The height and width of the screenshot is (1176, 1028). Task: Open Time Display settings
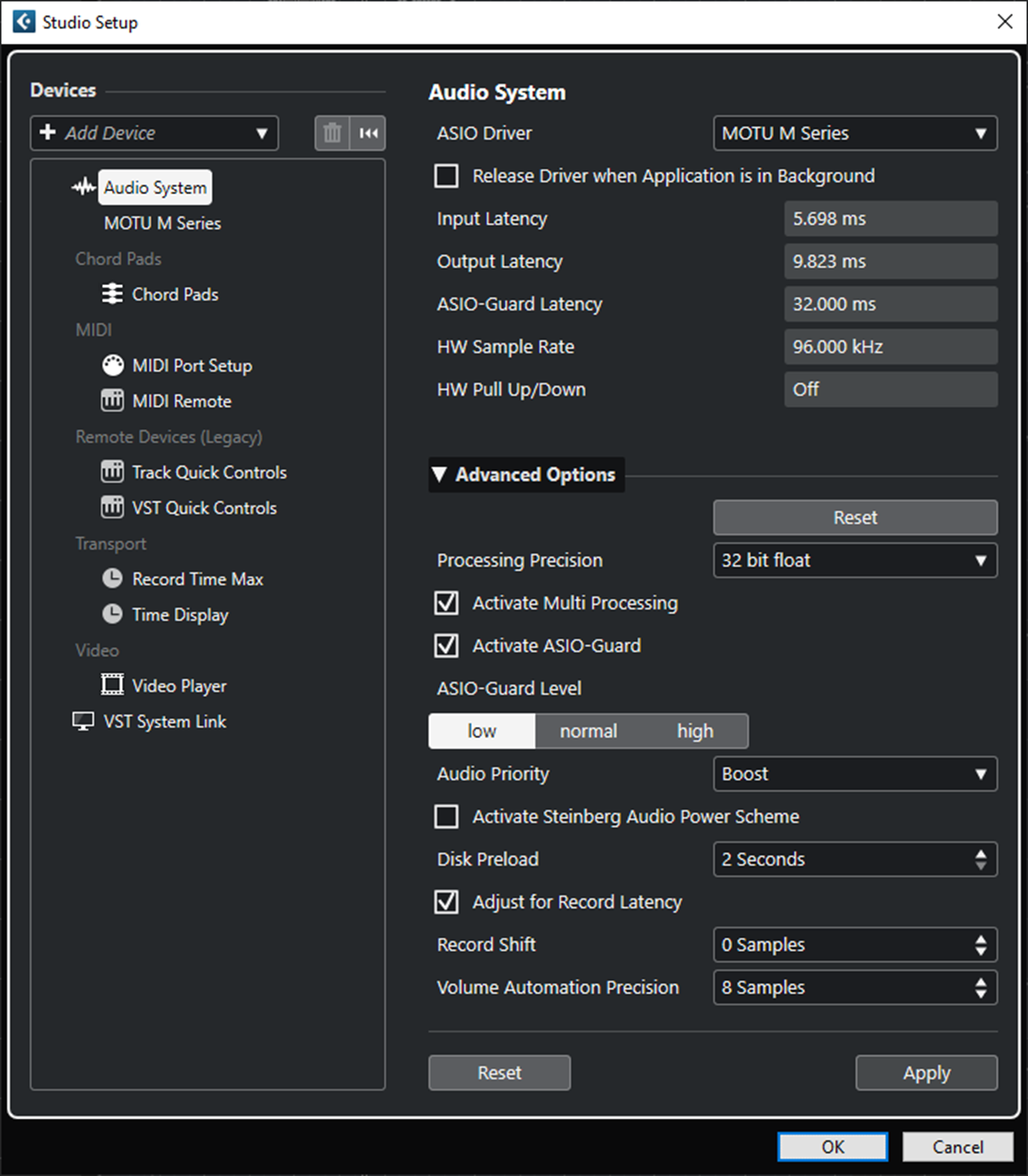tap(180, 614)
